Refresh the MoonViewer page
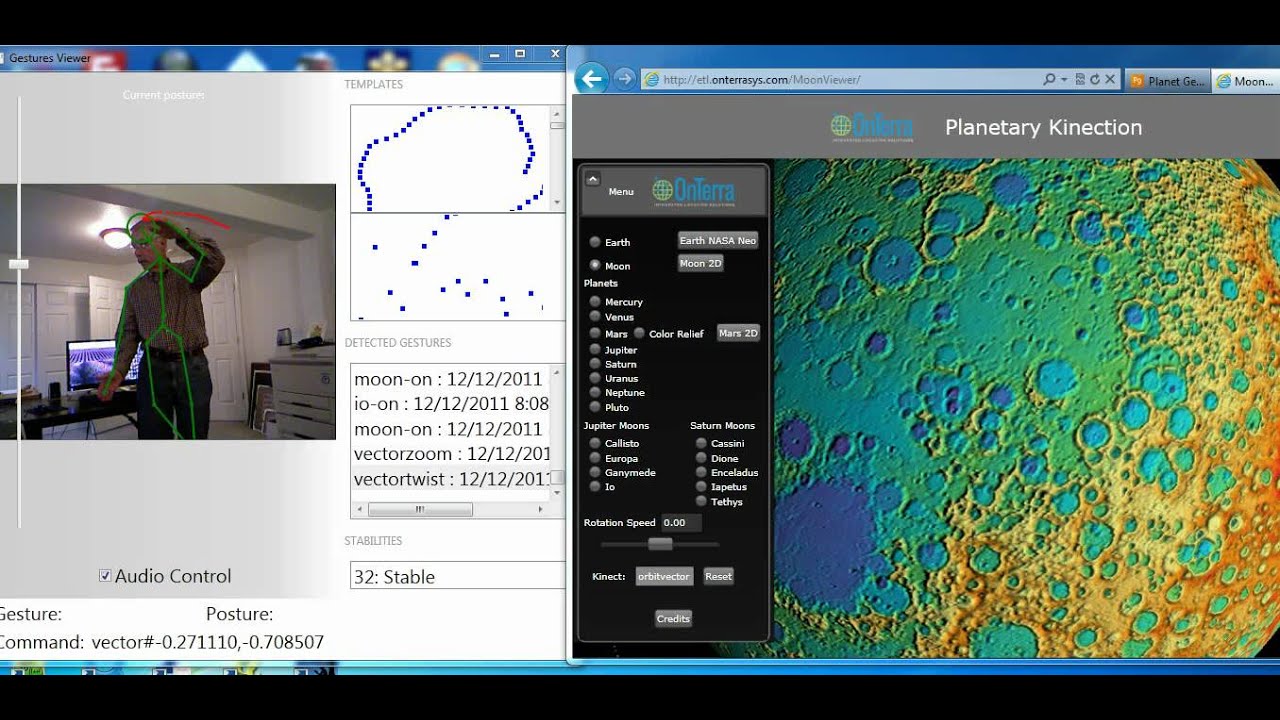Screen dimensions: 1280x720 coord(1095,80)
